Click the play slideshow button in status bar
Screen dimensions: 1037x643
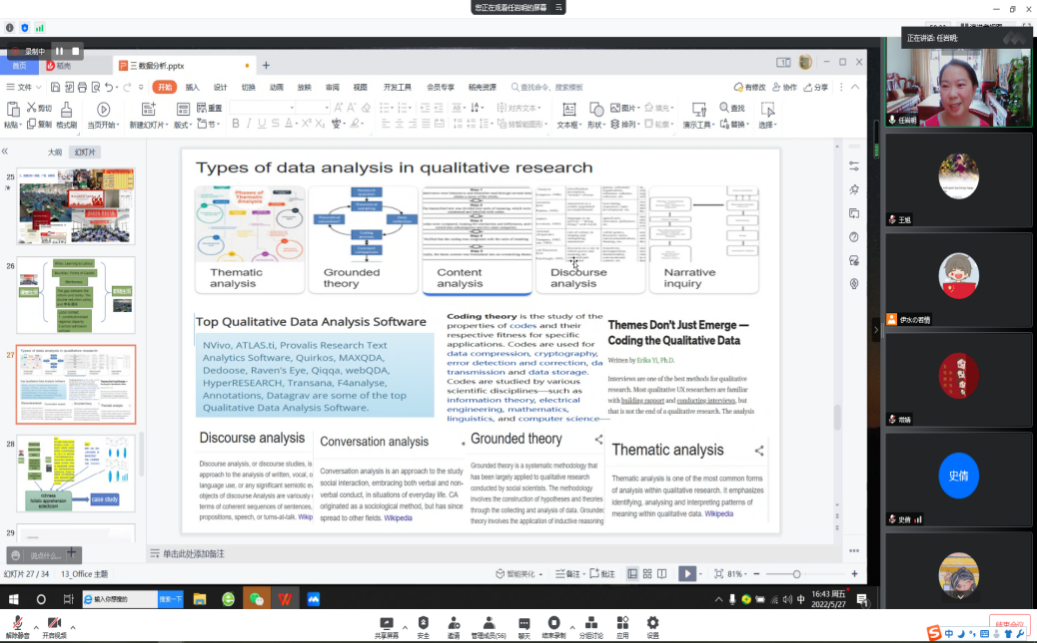click(x=687, y=574)
